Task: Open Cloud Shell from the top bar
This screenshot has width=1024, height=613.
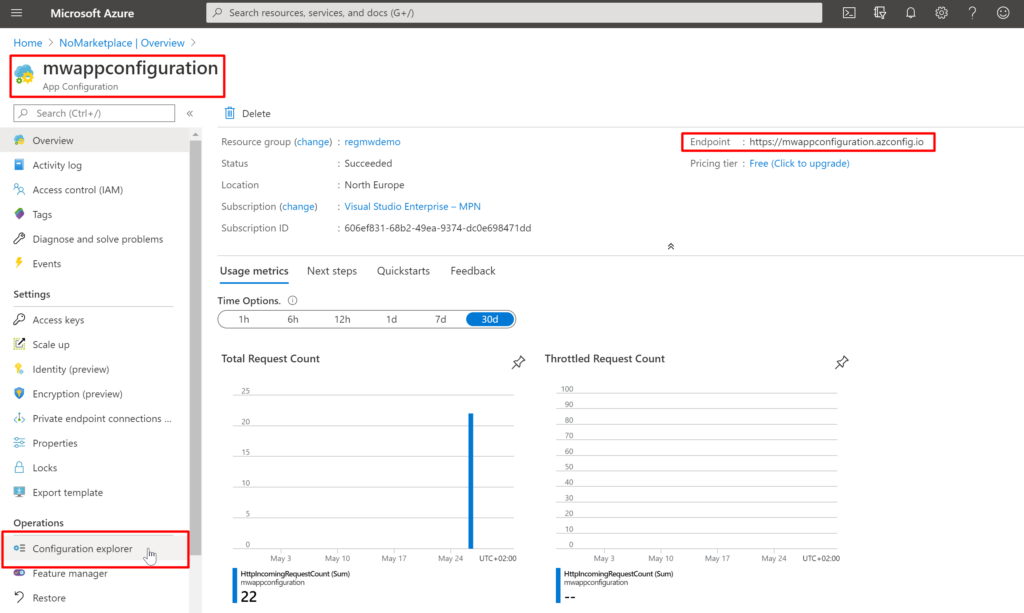Action: 849,12
